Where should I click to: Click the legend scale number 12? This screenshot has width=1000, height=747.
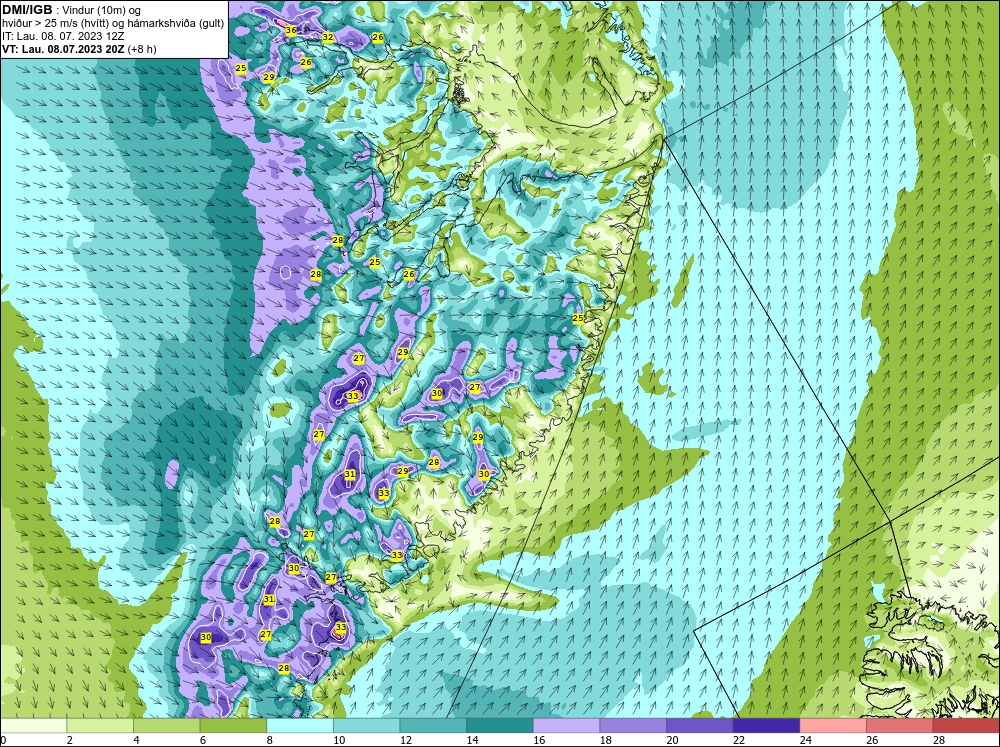point(406,740)
